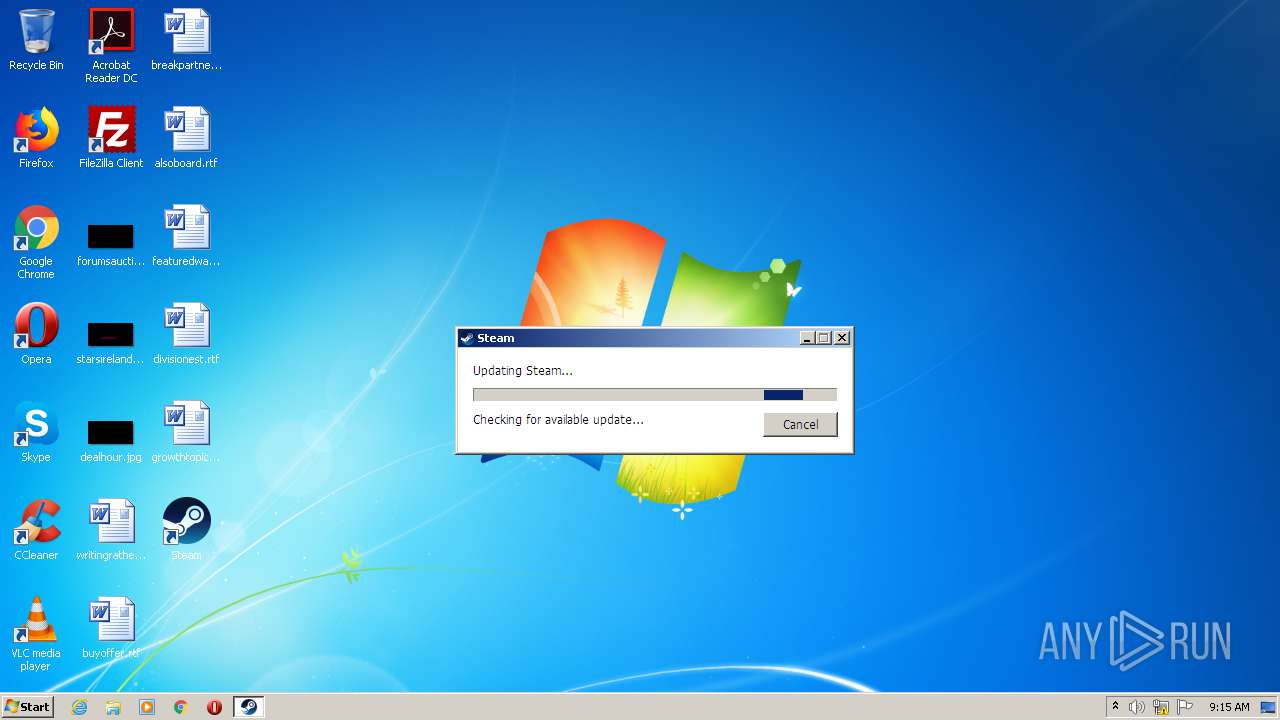Minimize the Steam update window
The width and height of the screenshot is (1280, 720).
pos(807,338)
